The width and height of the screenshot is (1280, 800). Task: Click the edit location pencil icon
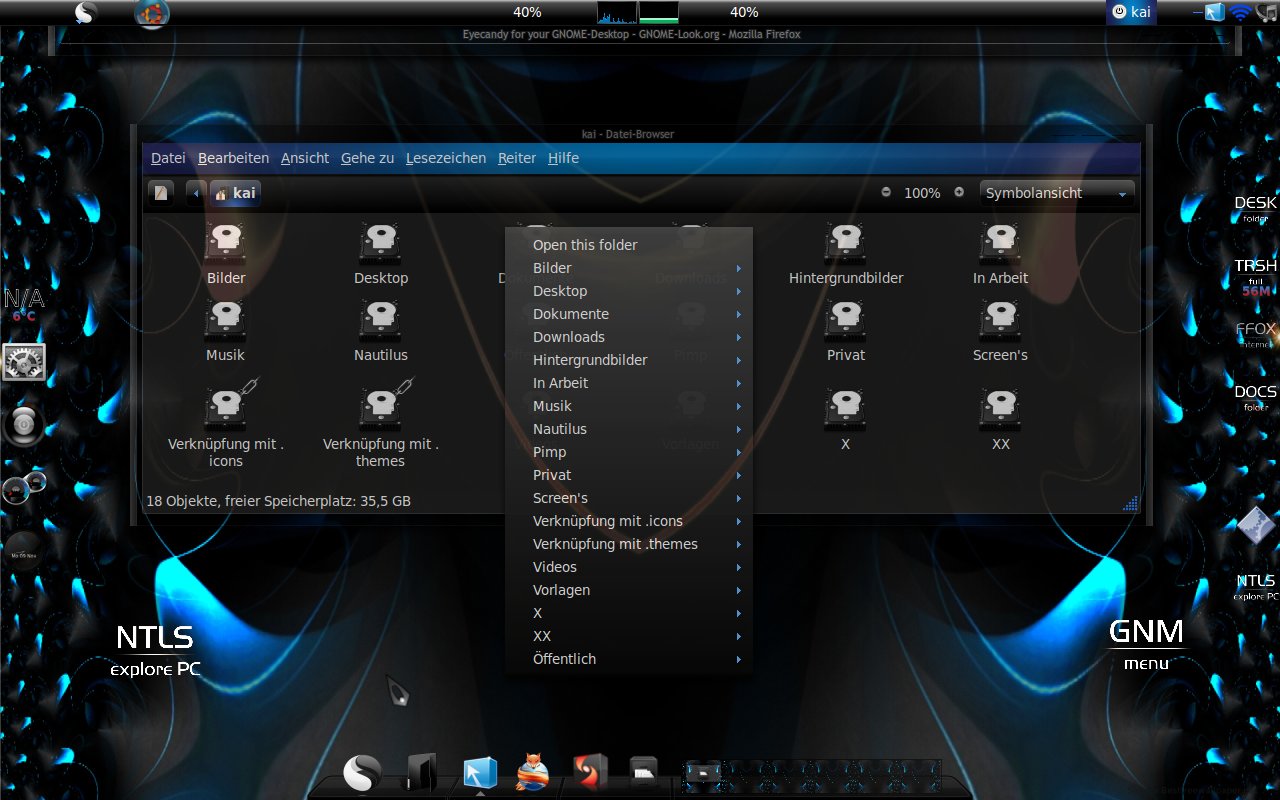(x=161, y=193)
